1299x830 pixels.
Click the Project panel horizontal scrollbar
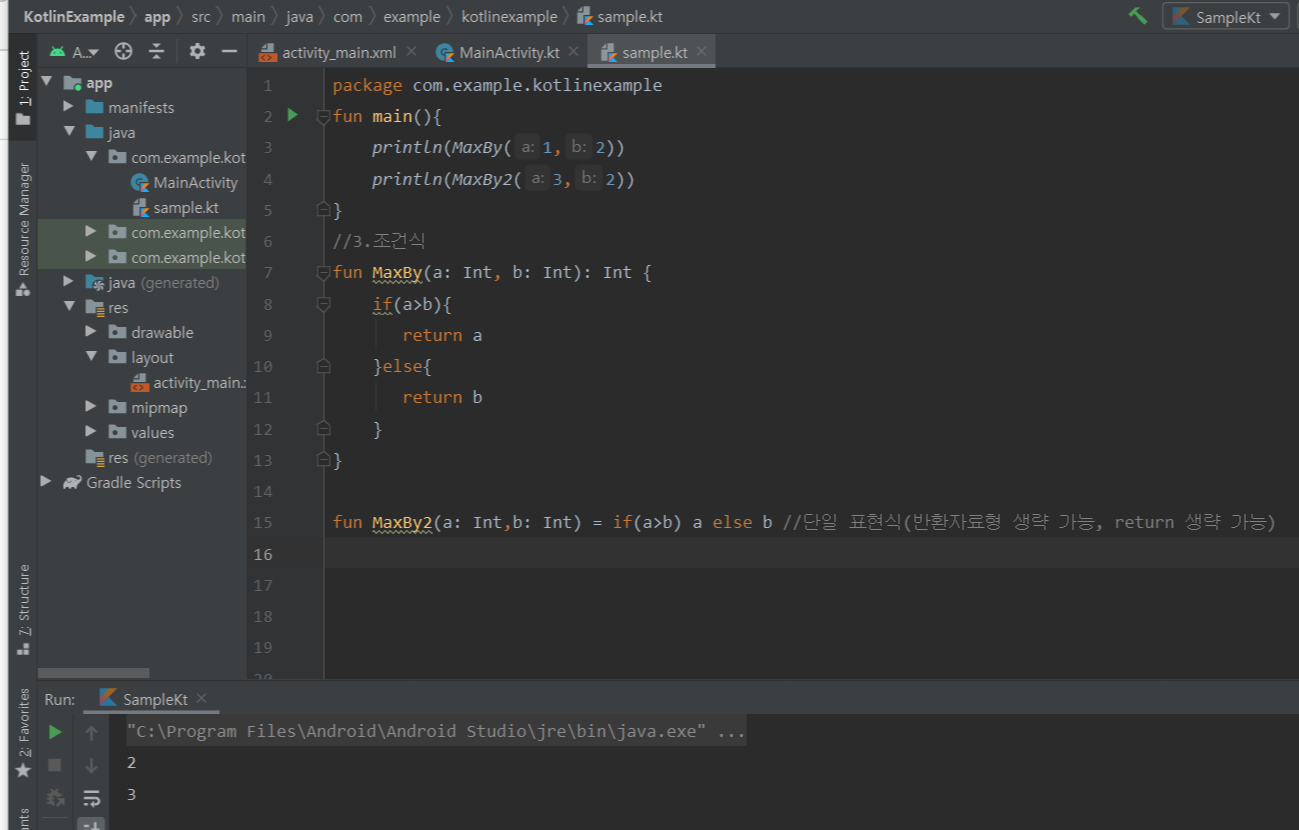(x=93, y=674)
